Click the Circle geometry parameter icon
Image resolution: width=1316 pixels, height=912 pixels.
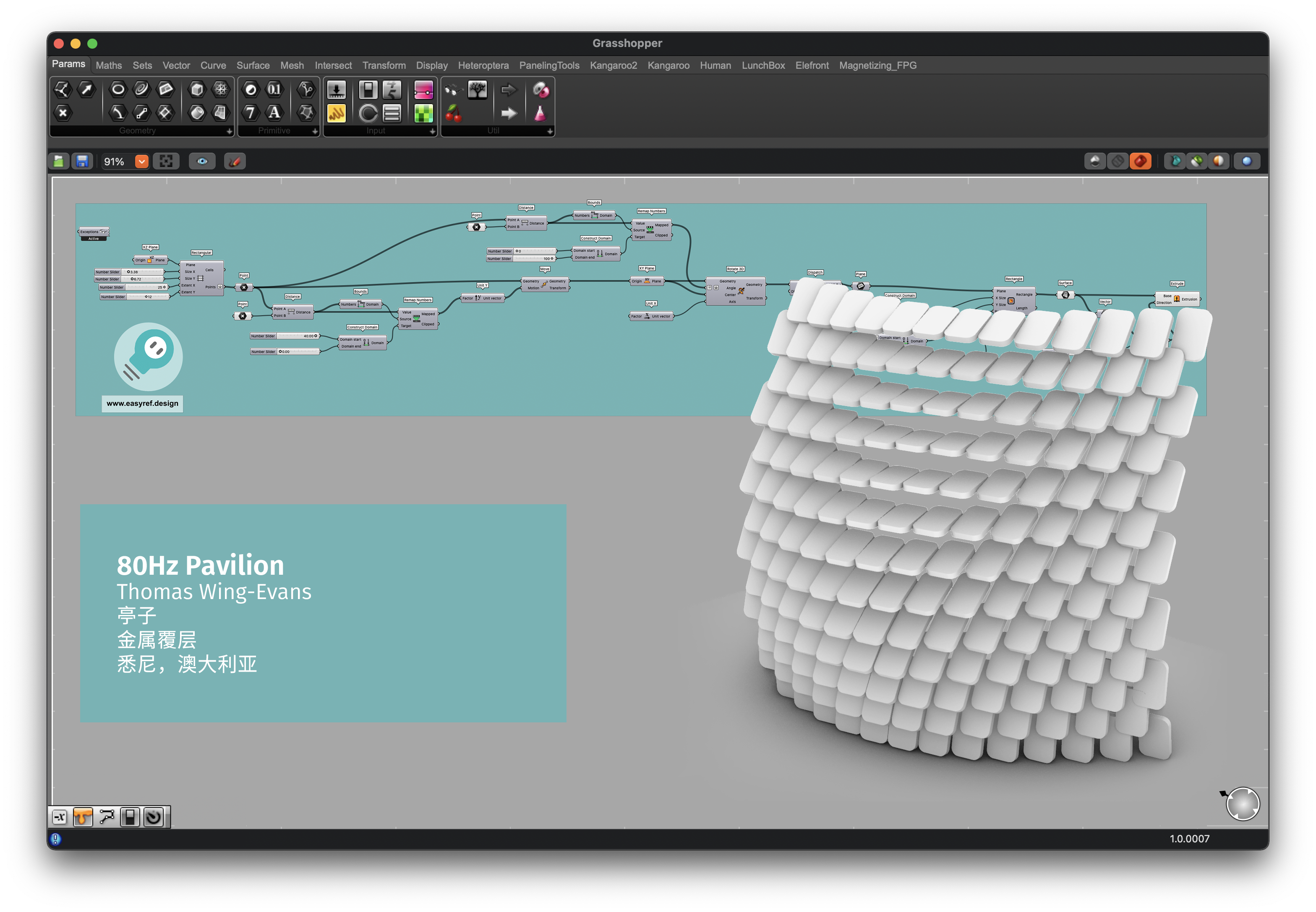118,89
